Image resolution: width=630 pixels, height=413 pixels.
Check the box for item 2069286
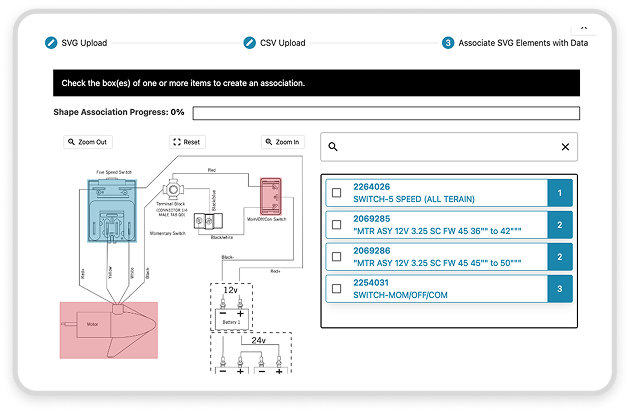(x=336, y=258)
